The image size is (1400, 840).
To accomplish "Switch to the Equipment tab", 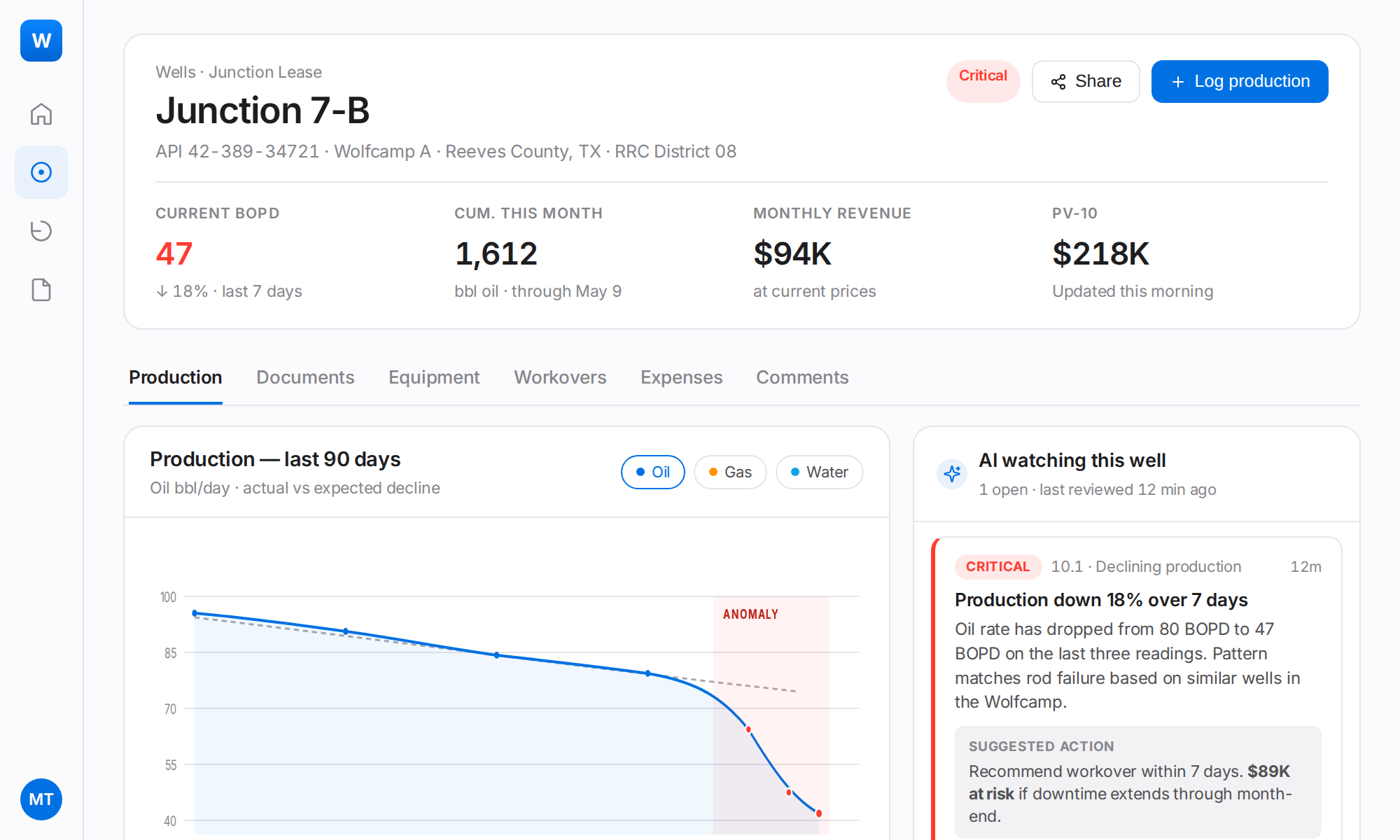I will click(434, 377).
